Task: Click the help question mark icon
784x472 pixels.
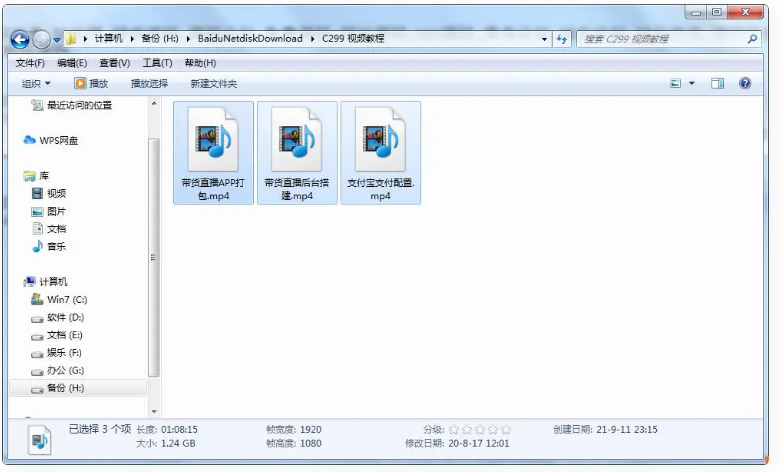Action: pyautogui.click(x=744, y=83)
